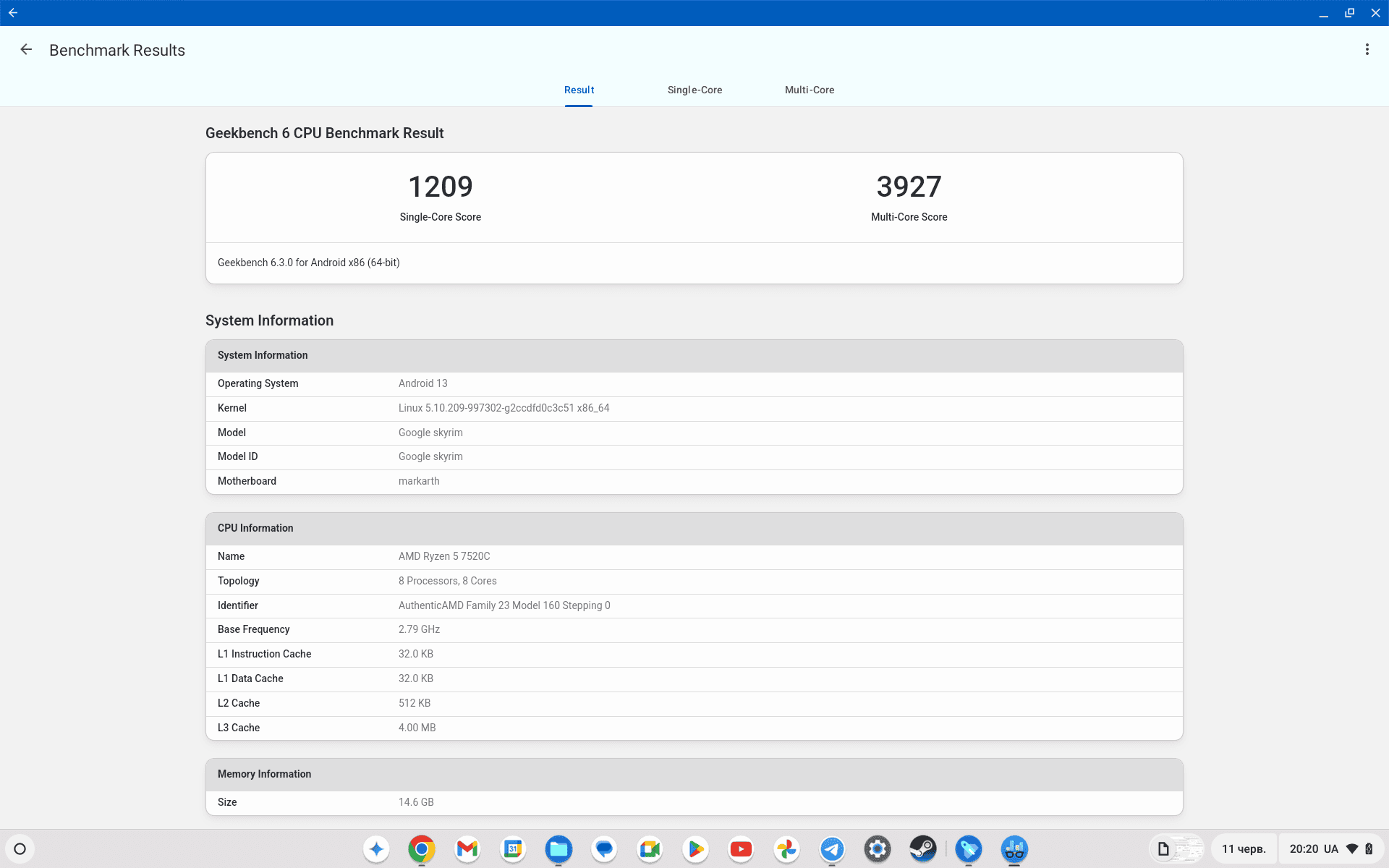This screenshot has height=868, width=1389.
Task: Open Chrome browser
Action: point(421,848)
